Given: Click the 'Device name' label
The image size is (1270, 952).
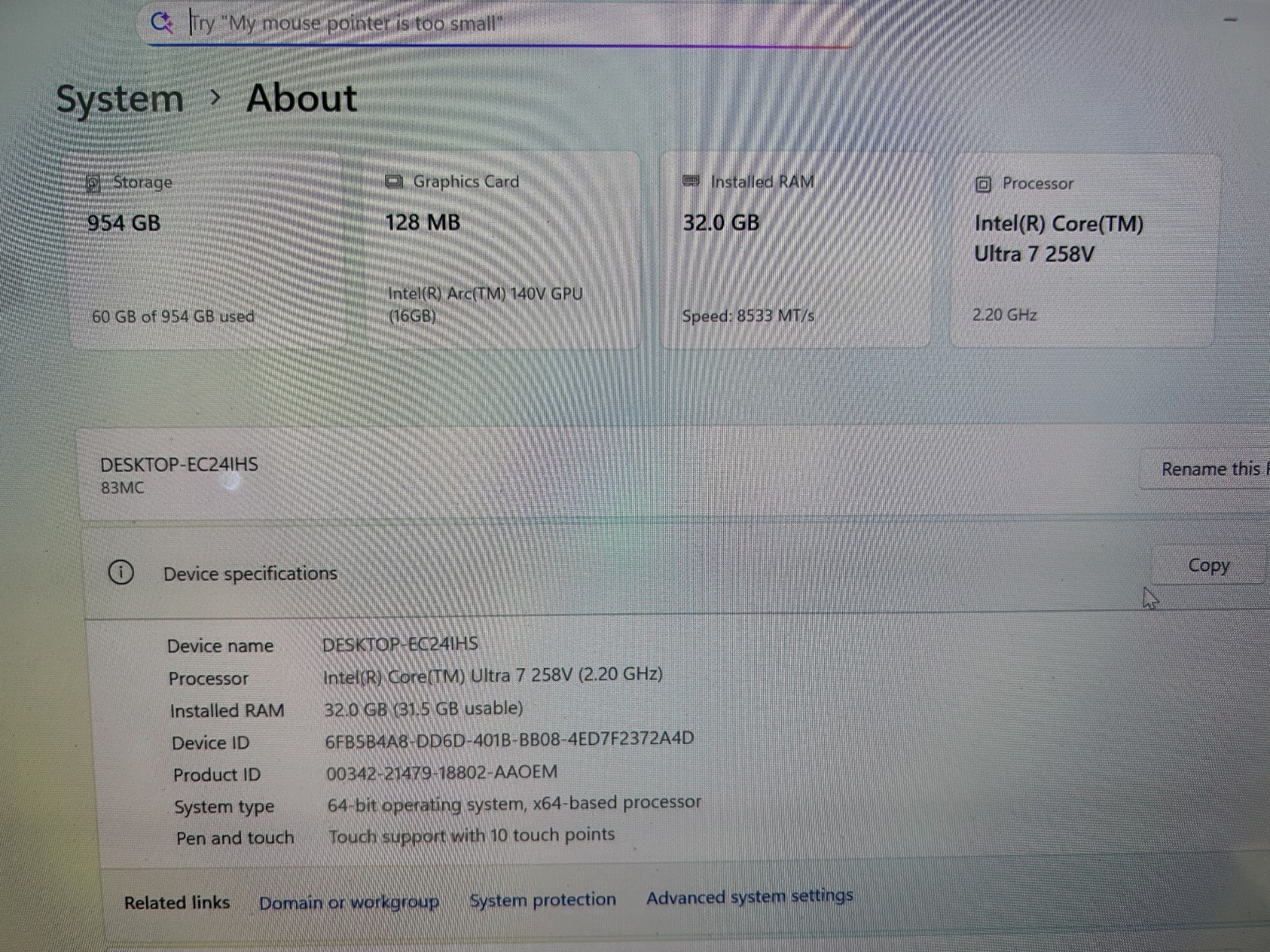Looking at the screenshot, I should pos(220,647).
